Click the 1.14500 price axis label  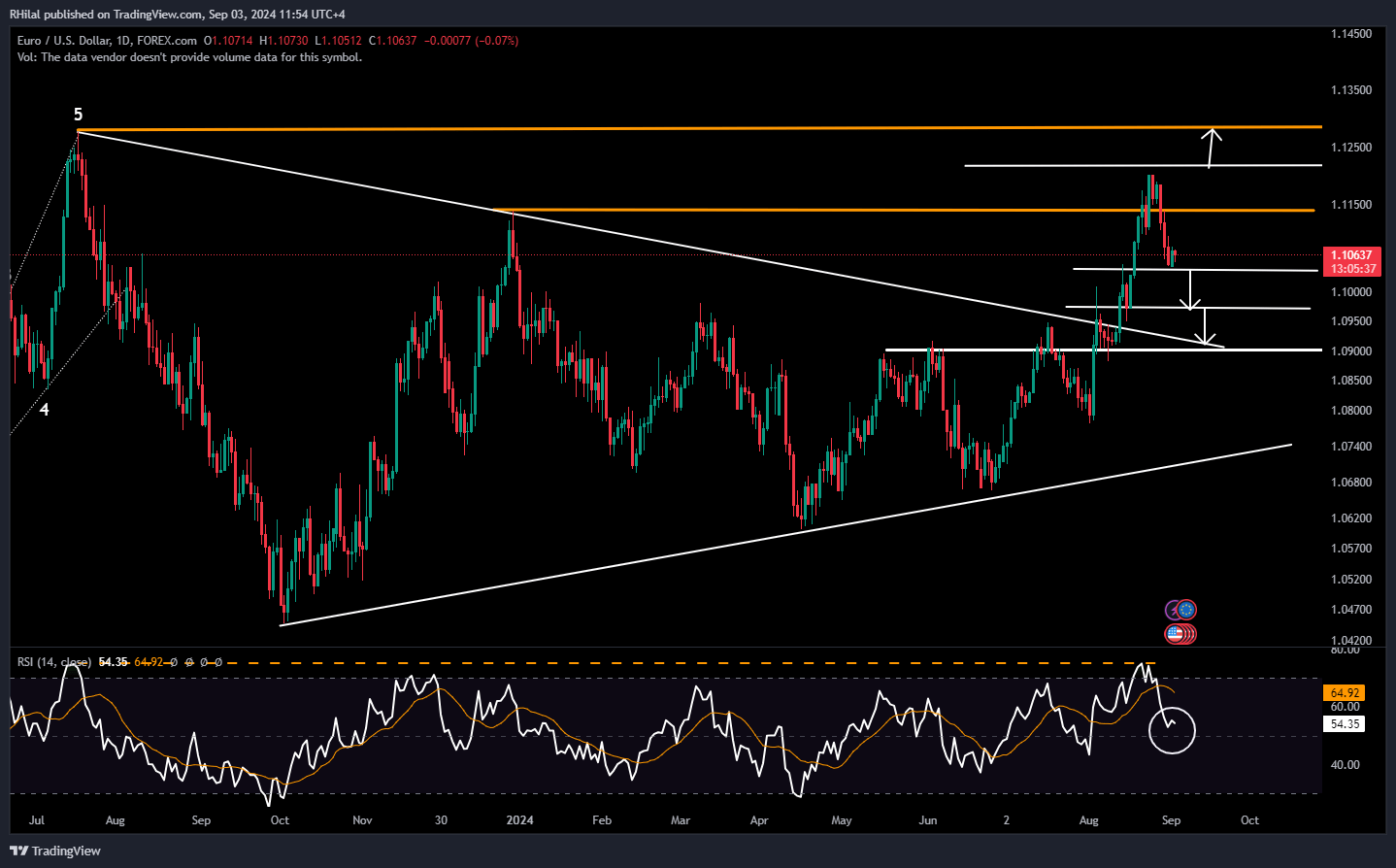pos(1351,34)
